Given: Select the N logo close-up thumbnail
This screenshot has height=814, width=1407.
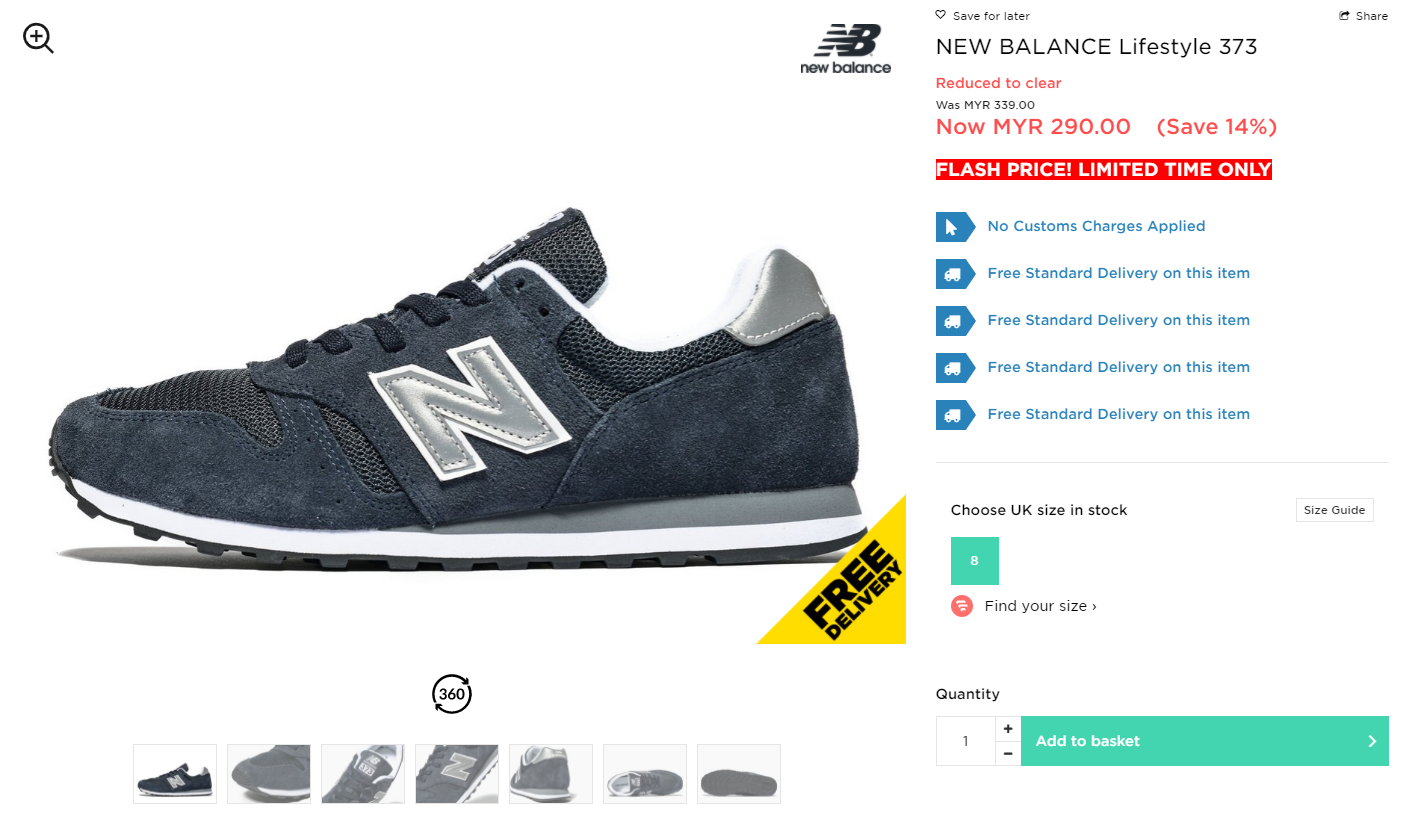Looking at the screenshot, I should pyautogui.click(x=457, y=774).
